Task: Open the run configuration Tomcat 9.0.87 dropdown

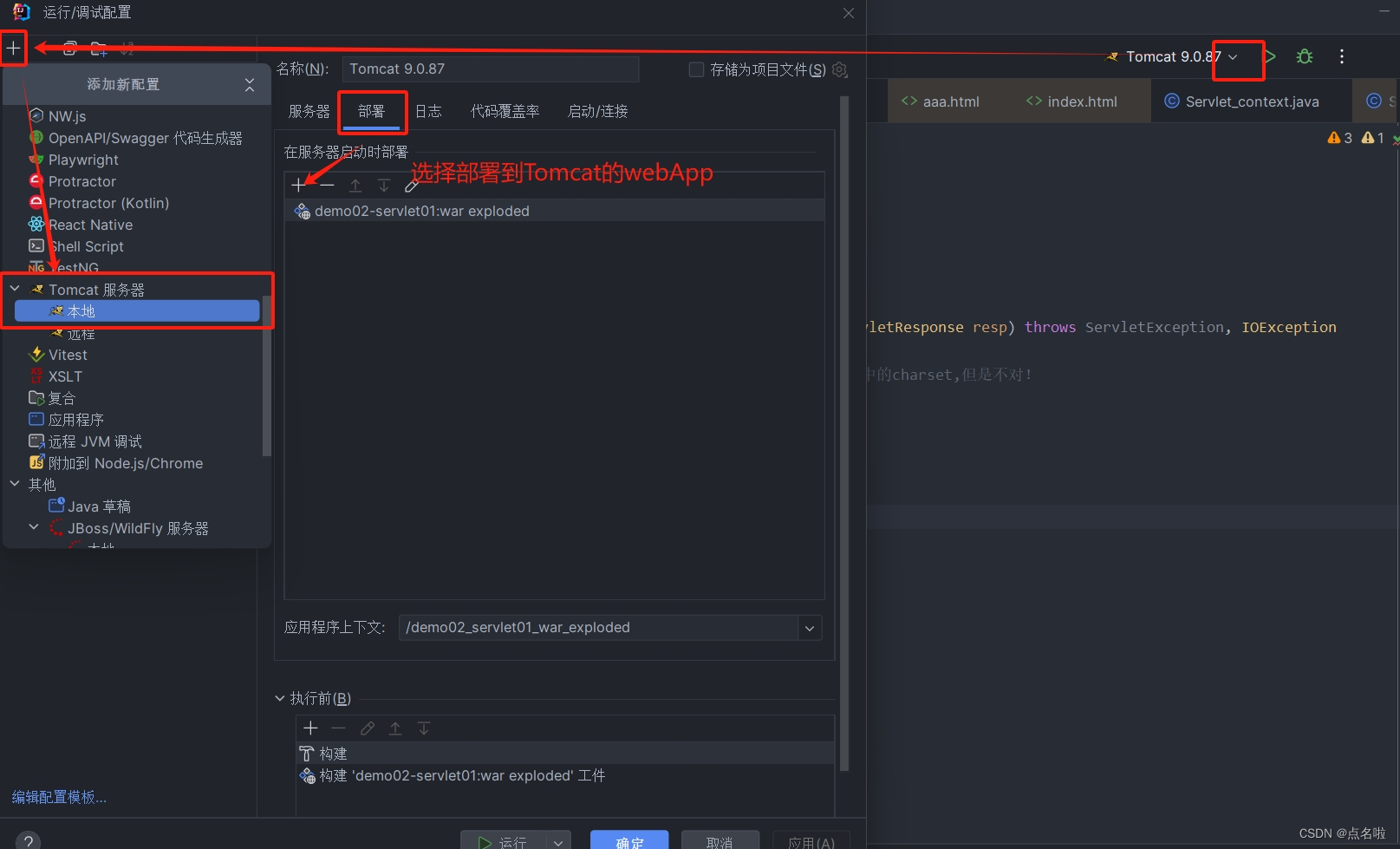Action: 1234,57
